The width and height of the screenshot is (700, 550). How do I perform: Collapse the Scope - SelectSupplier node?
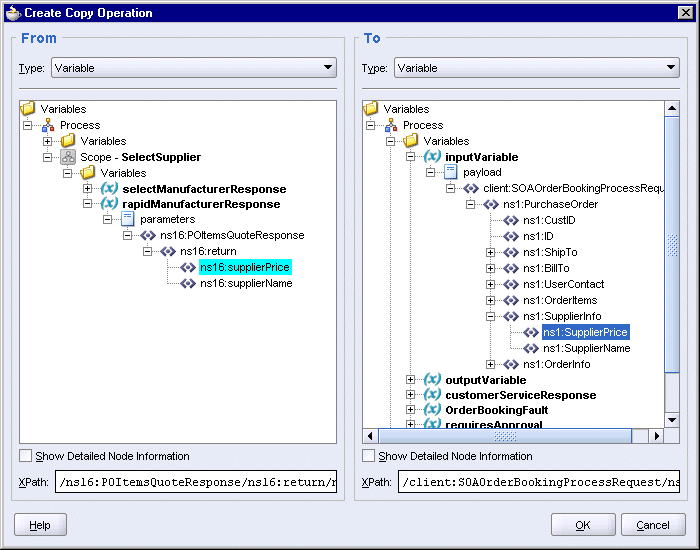pyautogui.click(x=47, y=158)
